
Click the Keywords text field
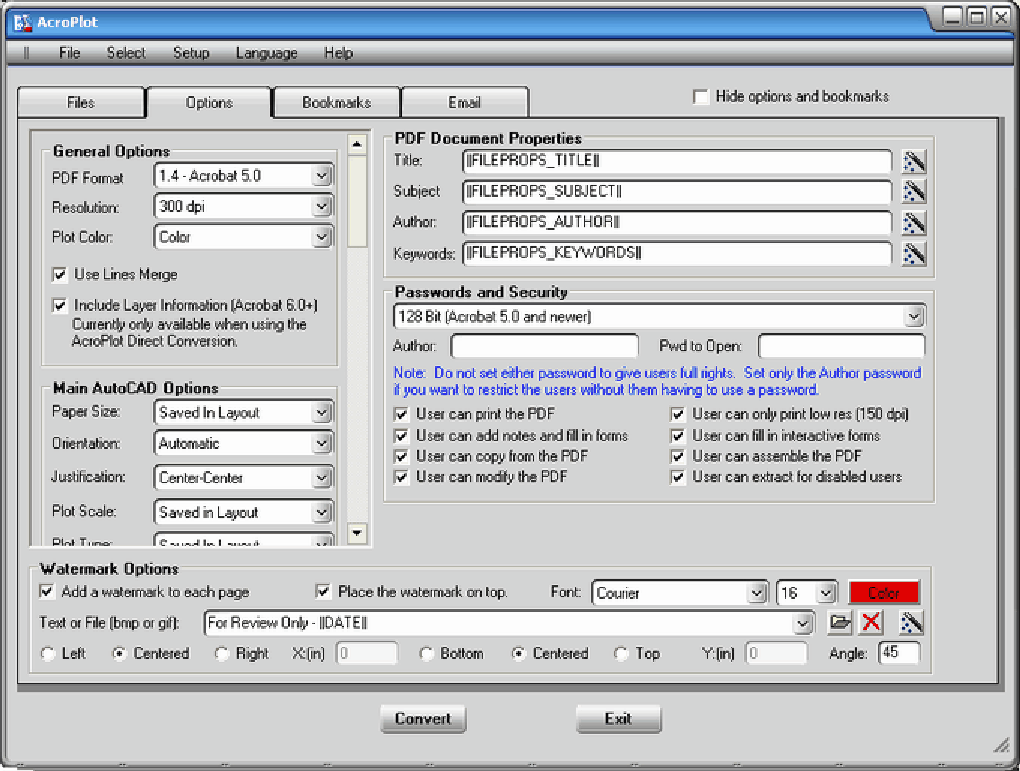[x=677, y=253]
